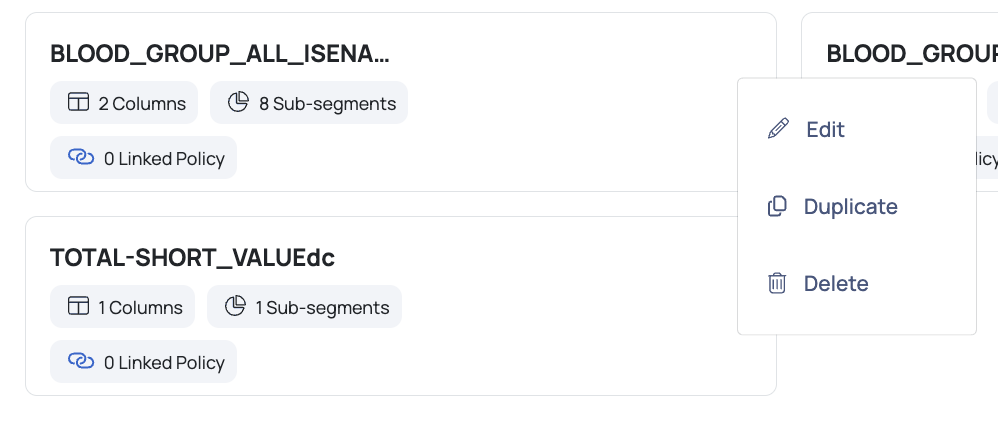Click pie chart icon beside 1 Sub-segments
Image resolution: width=998 pixels, height=422 pixels.
(235, 306)
